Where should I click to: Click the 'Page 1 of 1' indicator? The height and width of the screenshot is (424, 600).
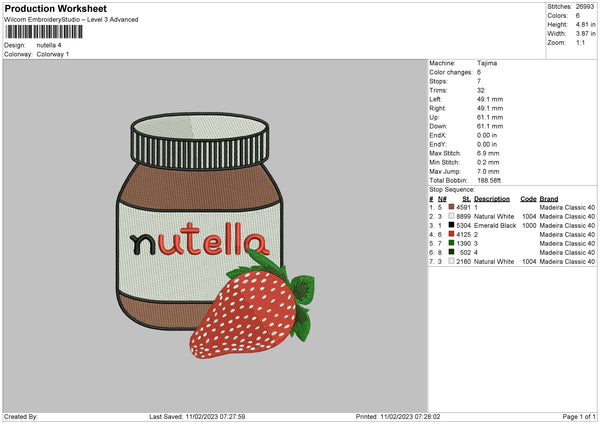tap(579, 416)
